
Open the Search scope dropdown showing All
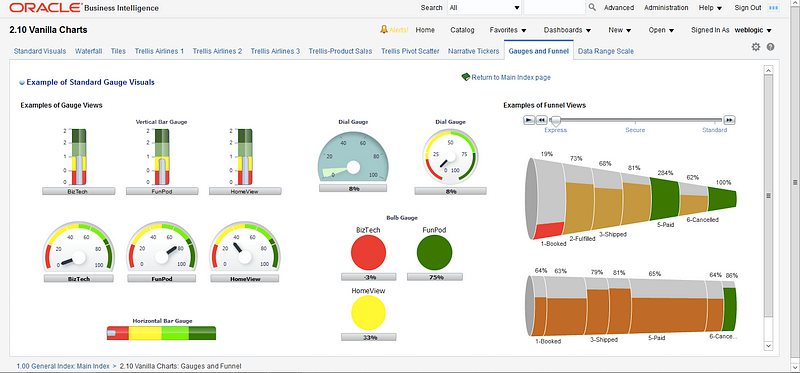coord(484,8)
